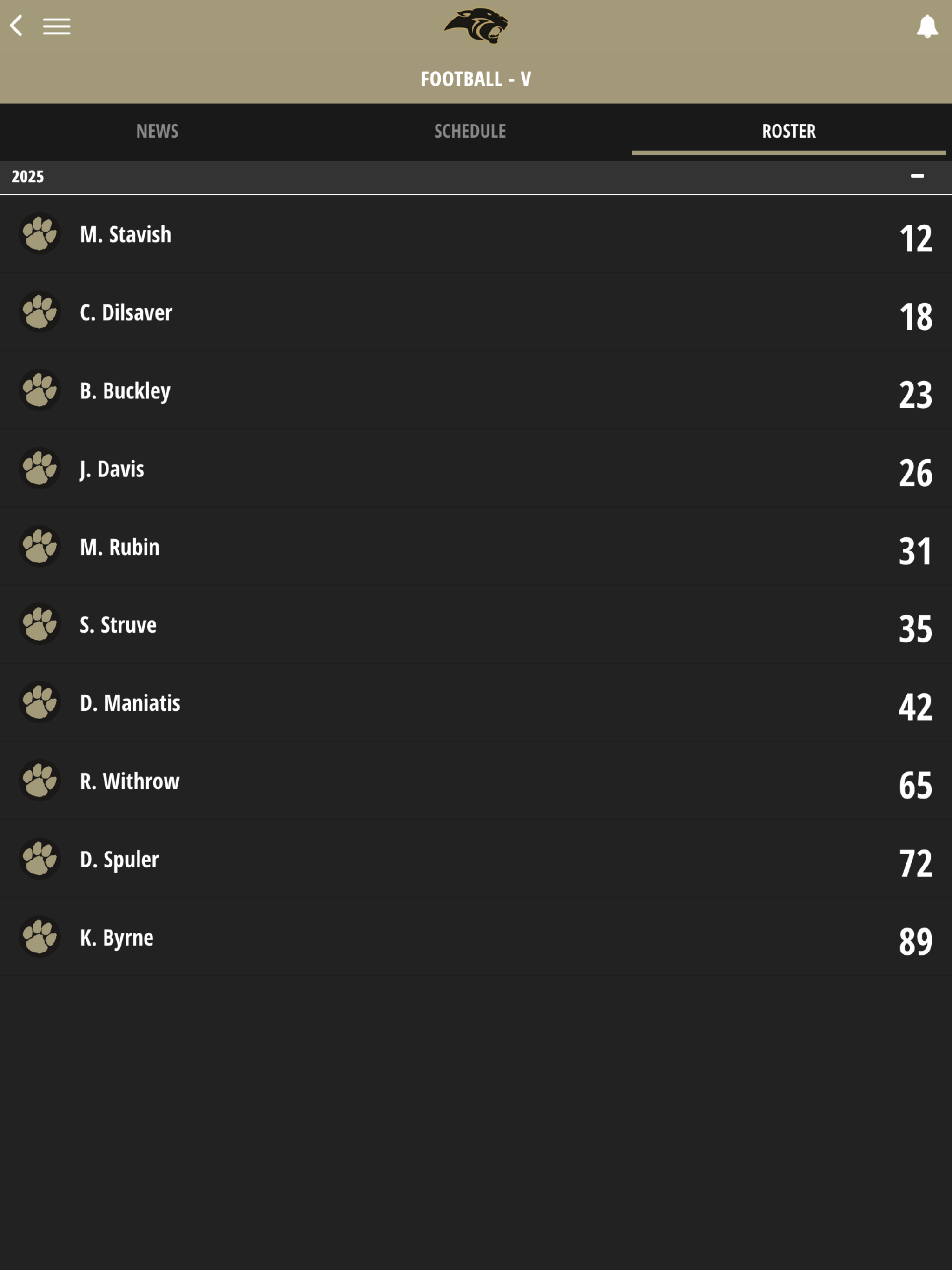952x1270 pixels.
Task: Tap paw icon next to M. Stavish
Action: point(40,234)
